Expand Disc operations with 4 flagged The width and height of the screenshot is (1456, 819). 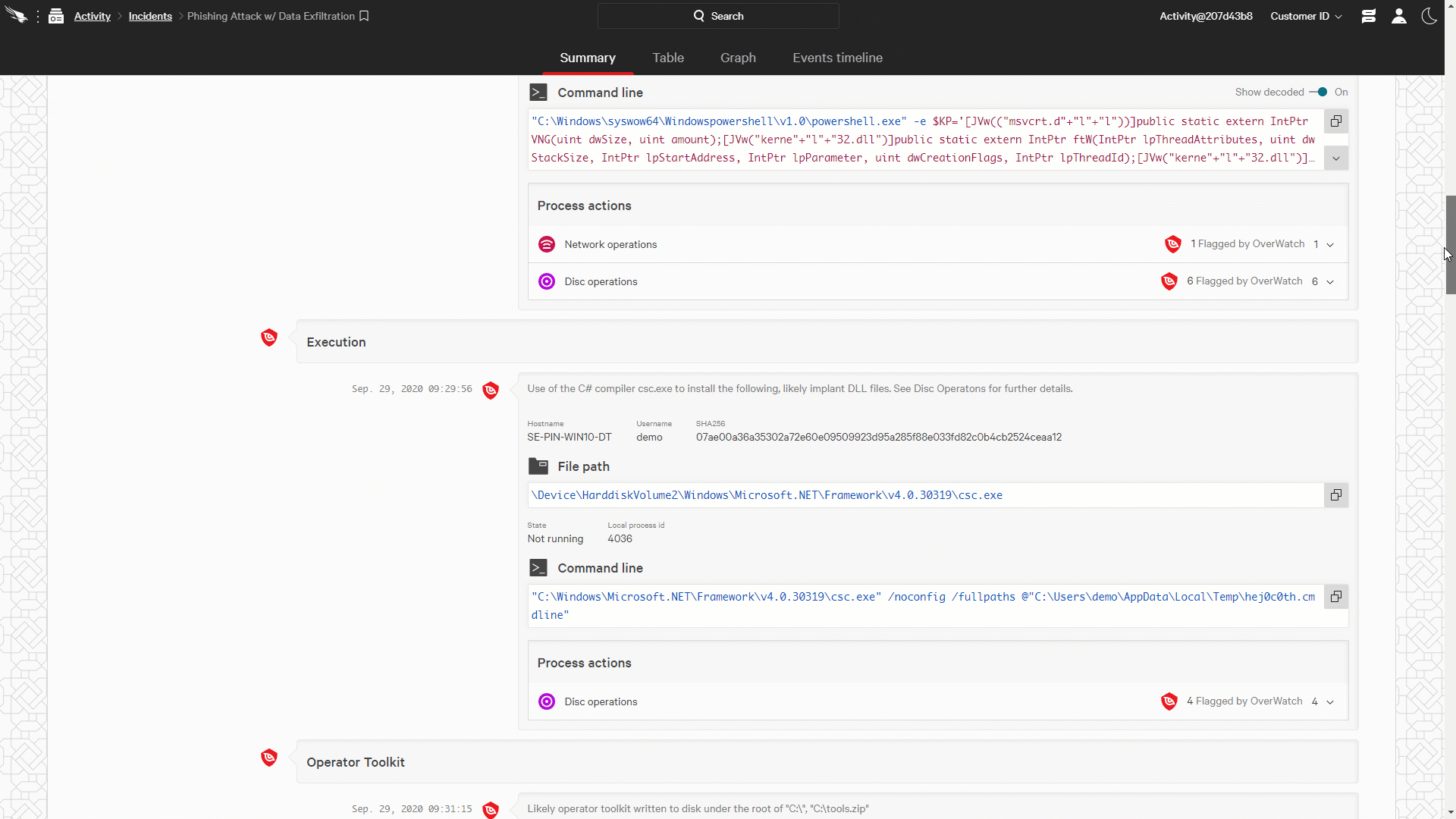[1330, 702]
